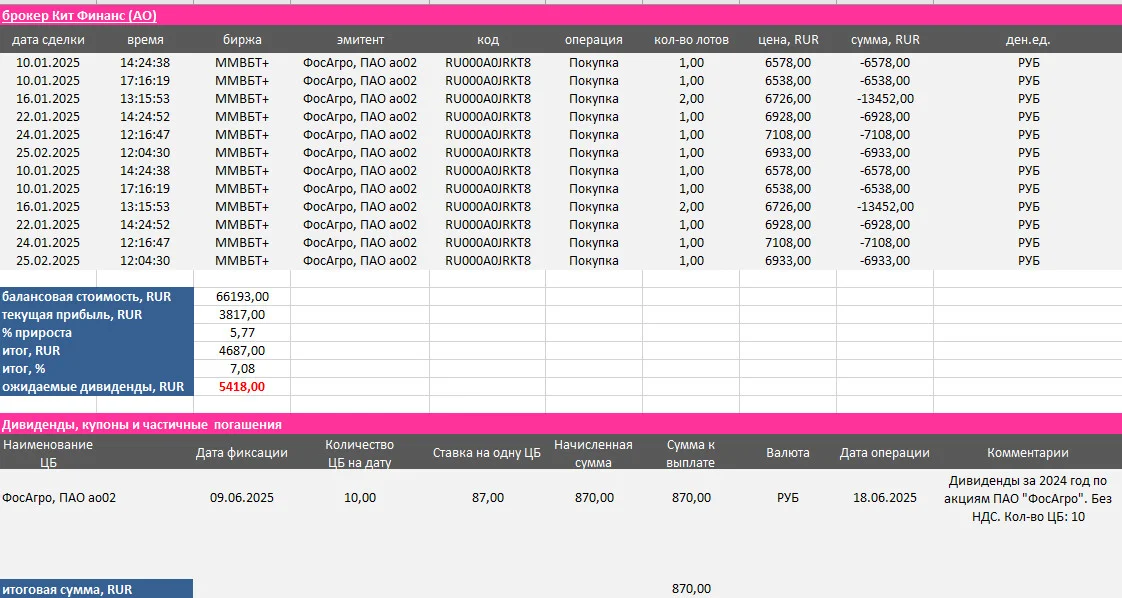Select the 'Ставка на одну ЦБ' header
This screenshot has width=1122, height=598.
coord(487,453)
